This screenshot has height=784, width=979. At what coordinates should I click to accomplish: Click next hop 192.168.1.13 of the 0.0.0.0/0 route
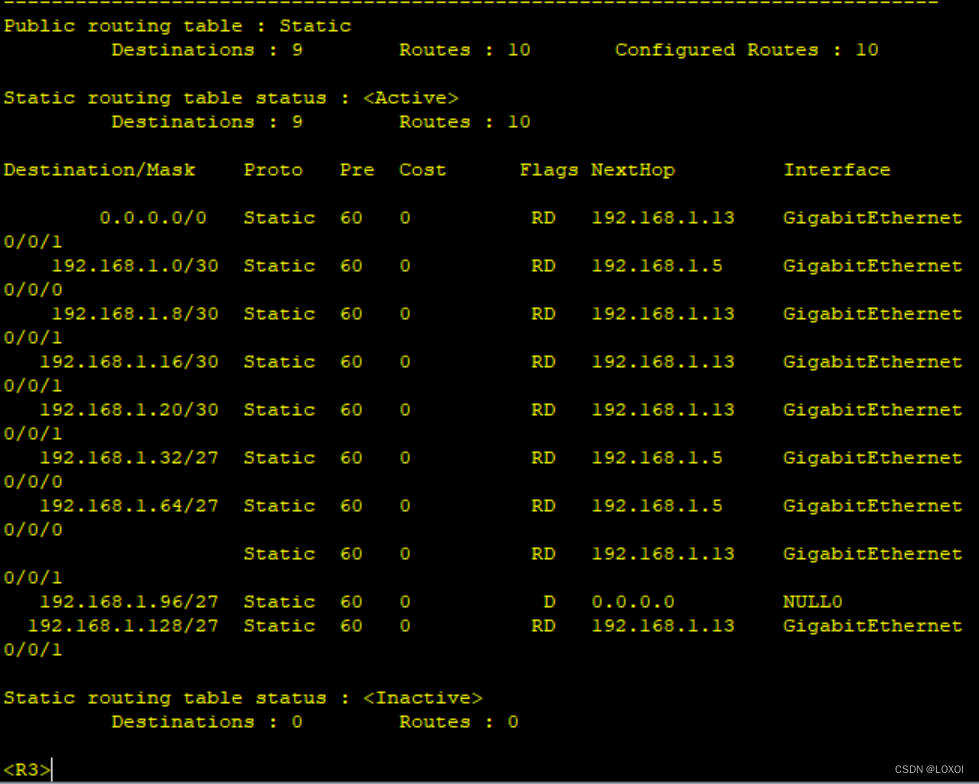[x=663, y=218]
